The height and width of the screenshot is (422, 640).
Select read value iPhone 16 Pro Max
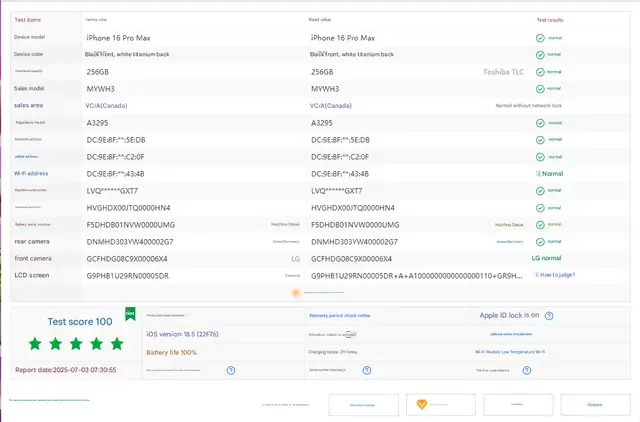coord(343,38)
